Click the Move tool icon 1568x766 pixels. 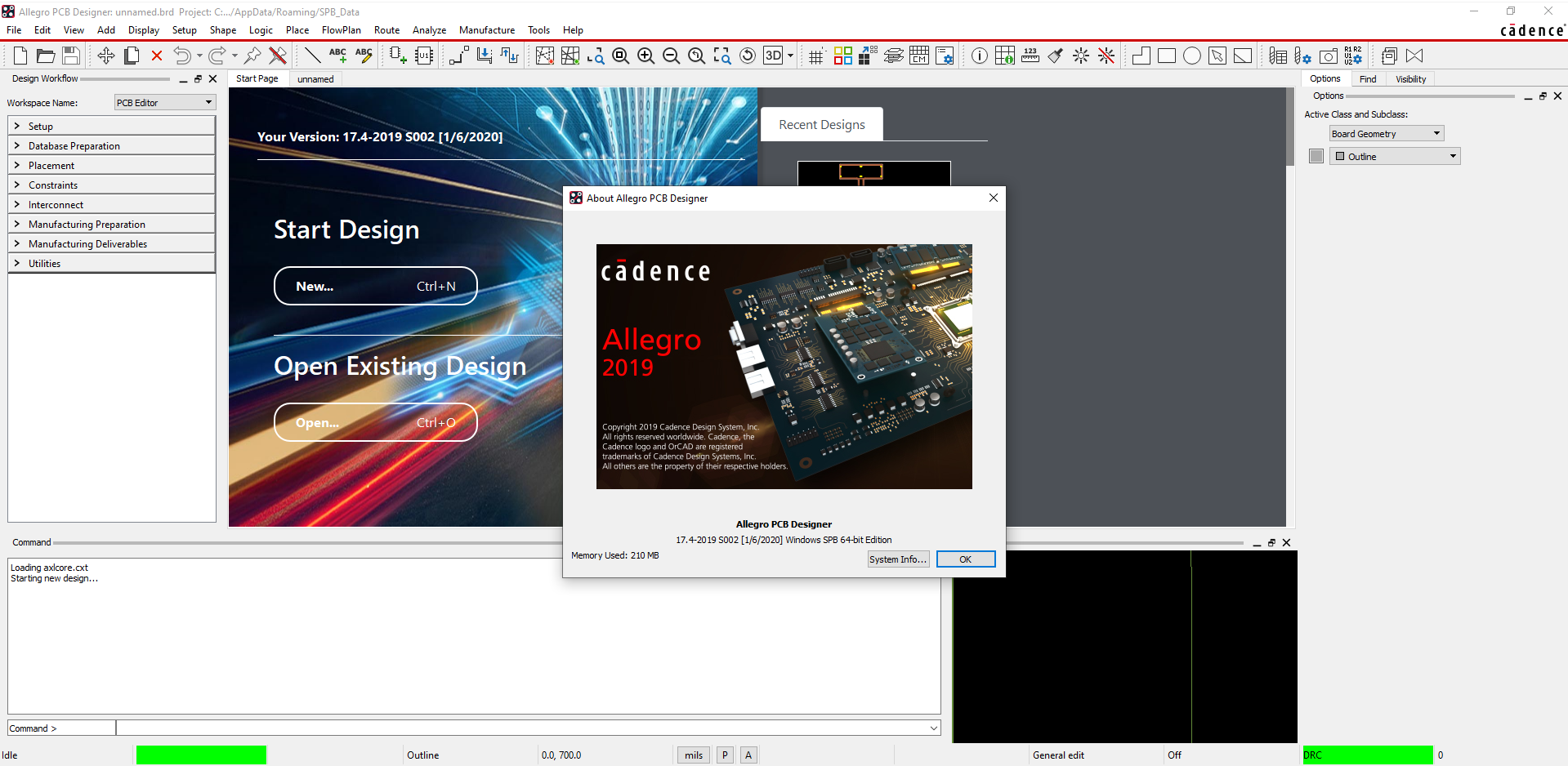[x=106, y=56]
